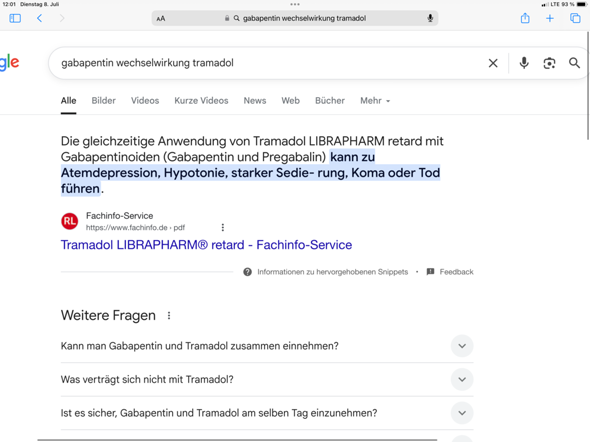Open Safari sidebar panel icon

(x=15, y=18)
